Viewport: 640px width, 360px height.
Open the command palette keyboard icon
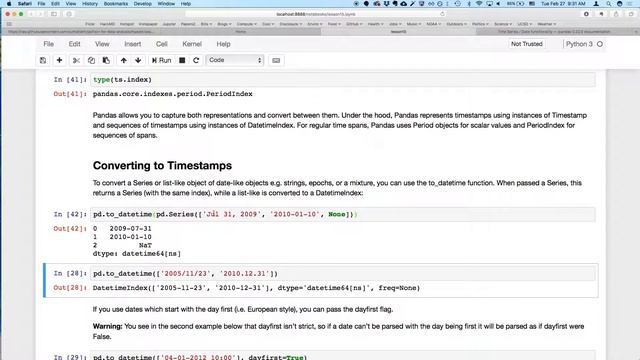pos(276,60)
